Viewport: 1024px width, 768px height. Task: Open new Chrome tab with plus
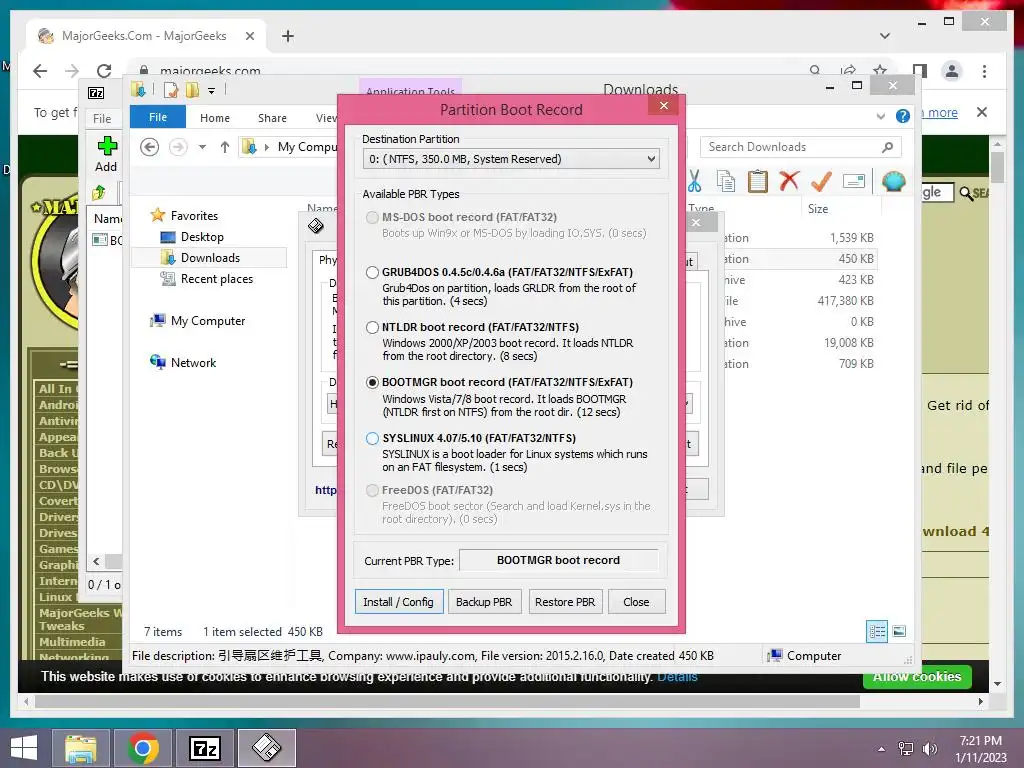tap(288, 36)
